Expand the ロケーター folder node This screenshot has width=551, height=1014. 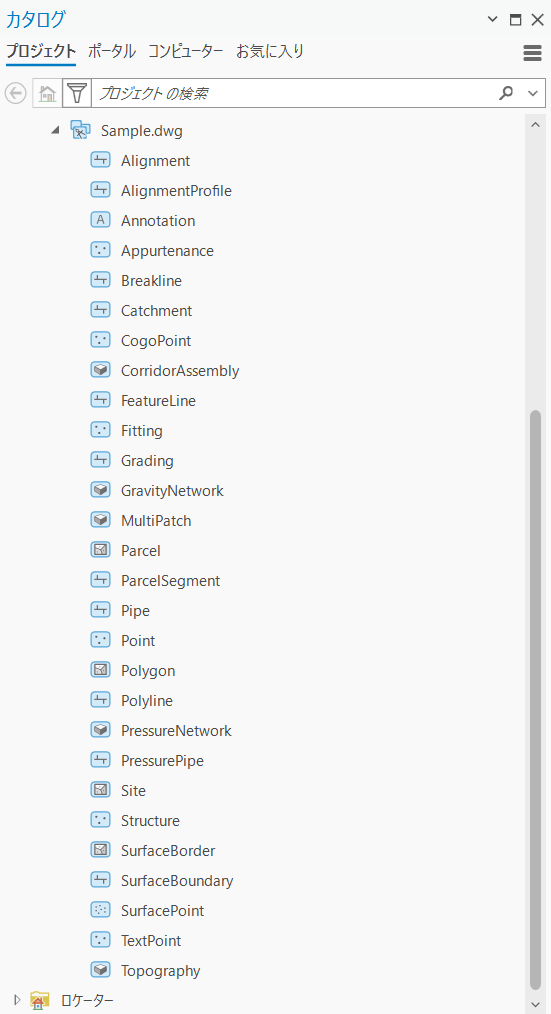coord(17,1000)
